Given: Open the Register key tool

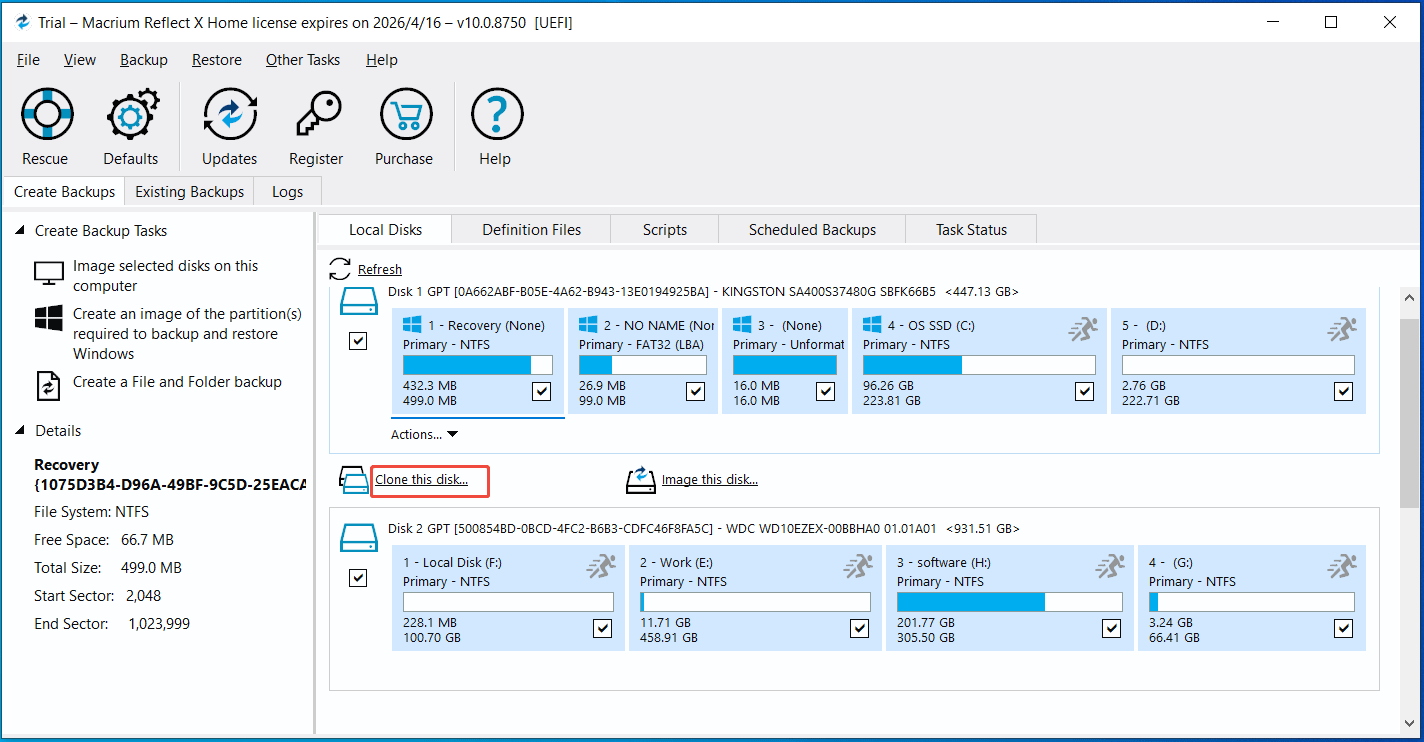Looking at the screenshot, I should (x=316, y=125).
